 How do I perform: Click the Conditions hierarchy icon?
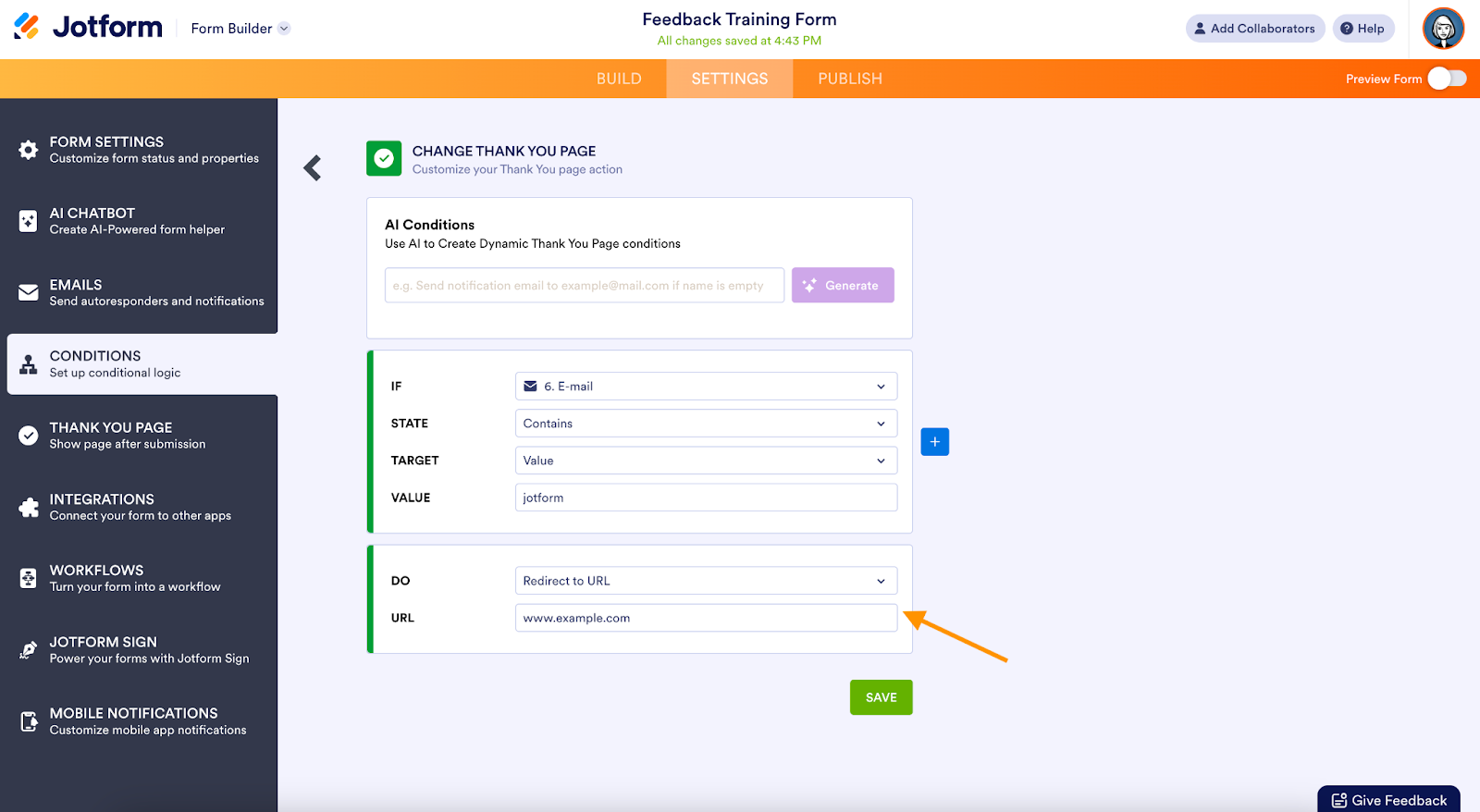click(x=29, y=364)
